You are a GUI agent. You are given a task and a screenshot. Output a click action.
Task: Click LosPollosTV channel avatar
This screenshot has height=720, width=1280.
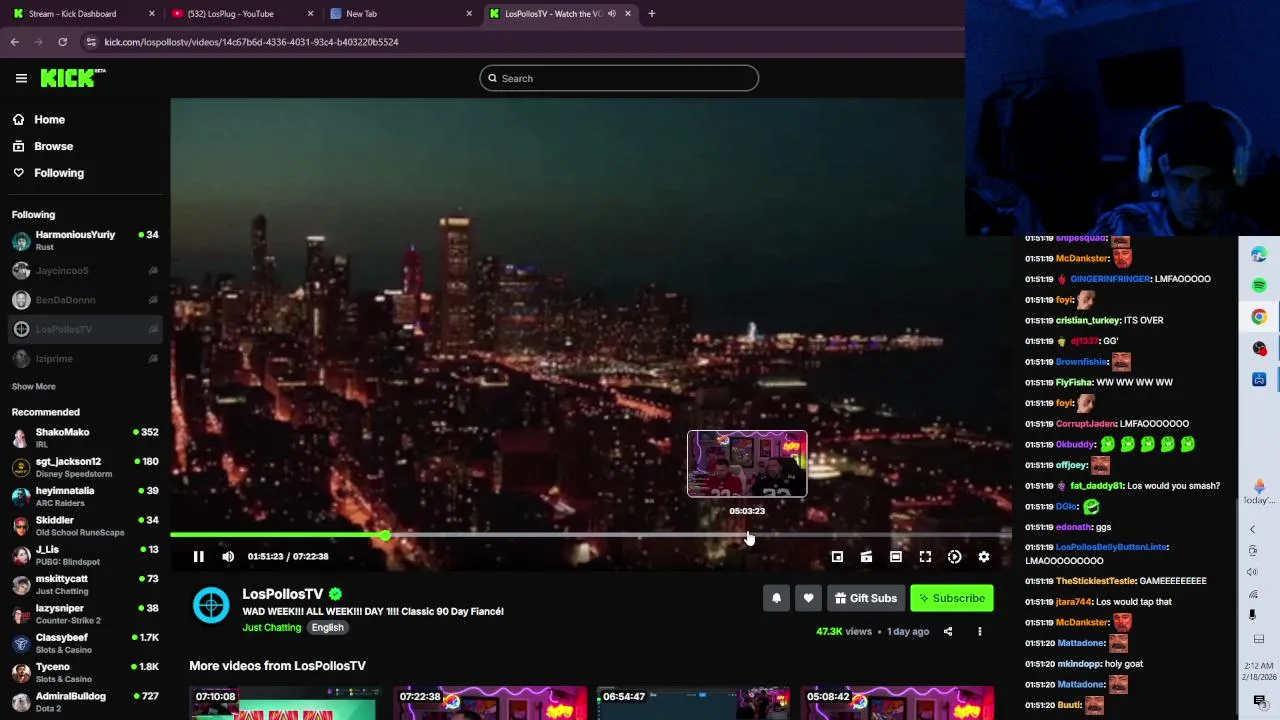(211, 605)
